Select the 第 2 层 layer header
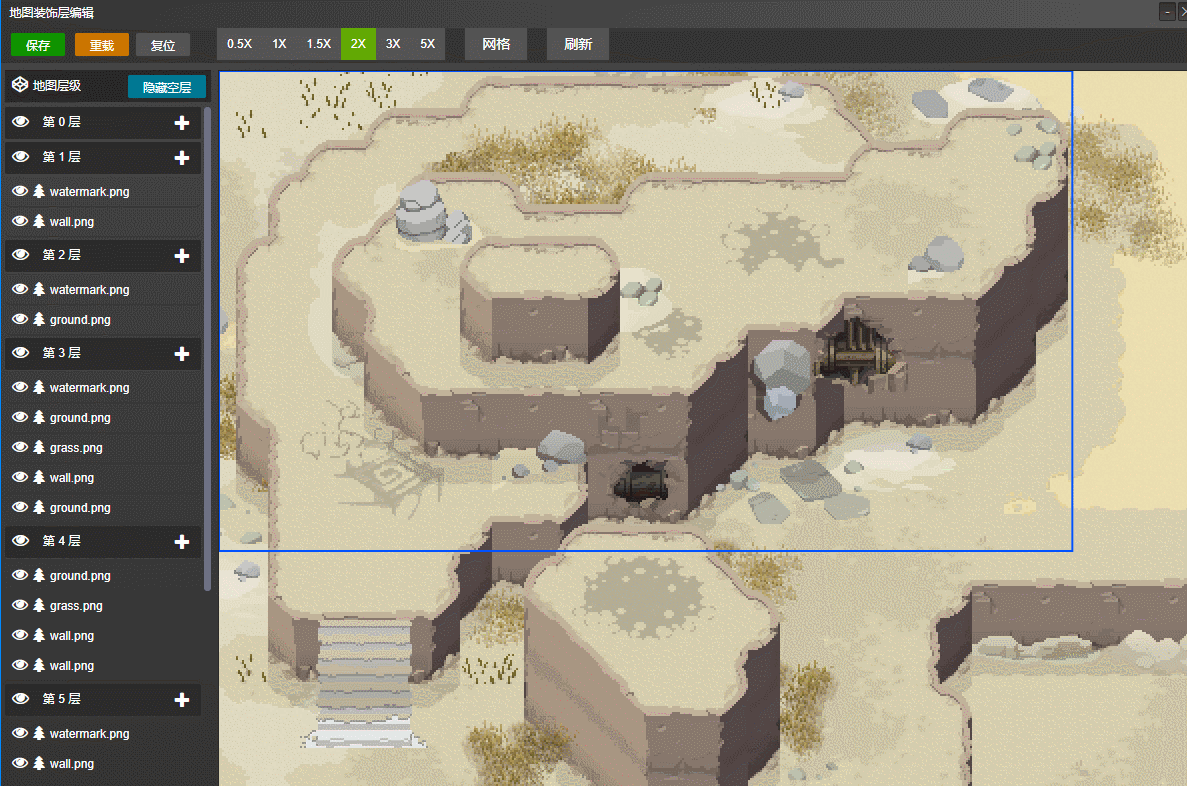Screen dimensions: 1187x786 [103, 256]
